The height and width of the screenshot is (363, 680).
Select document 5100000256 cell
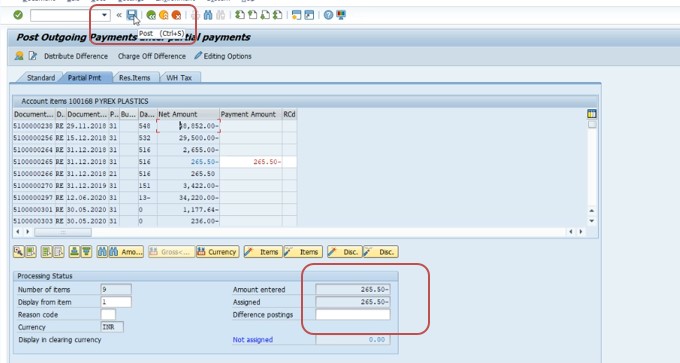click(x=33, y=138)
